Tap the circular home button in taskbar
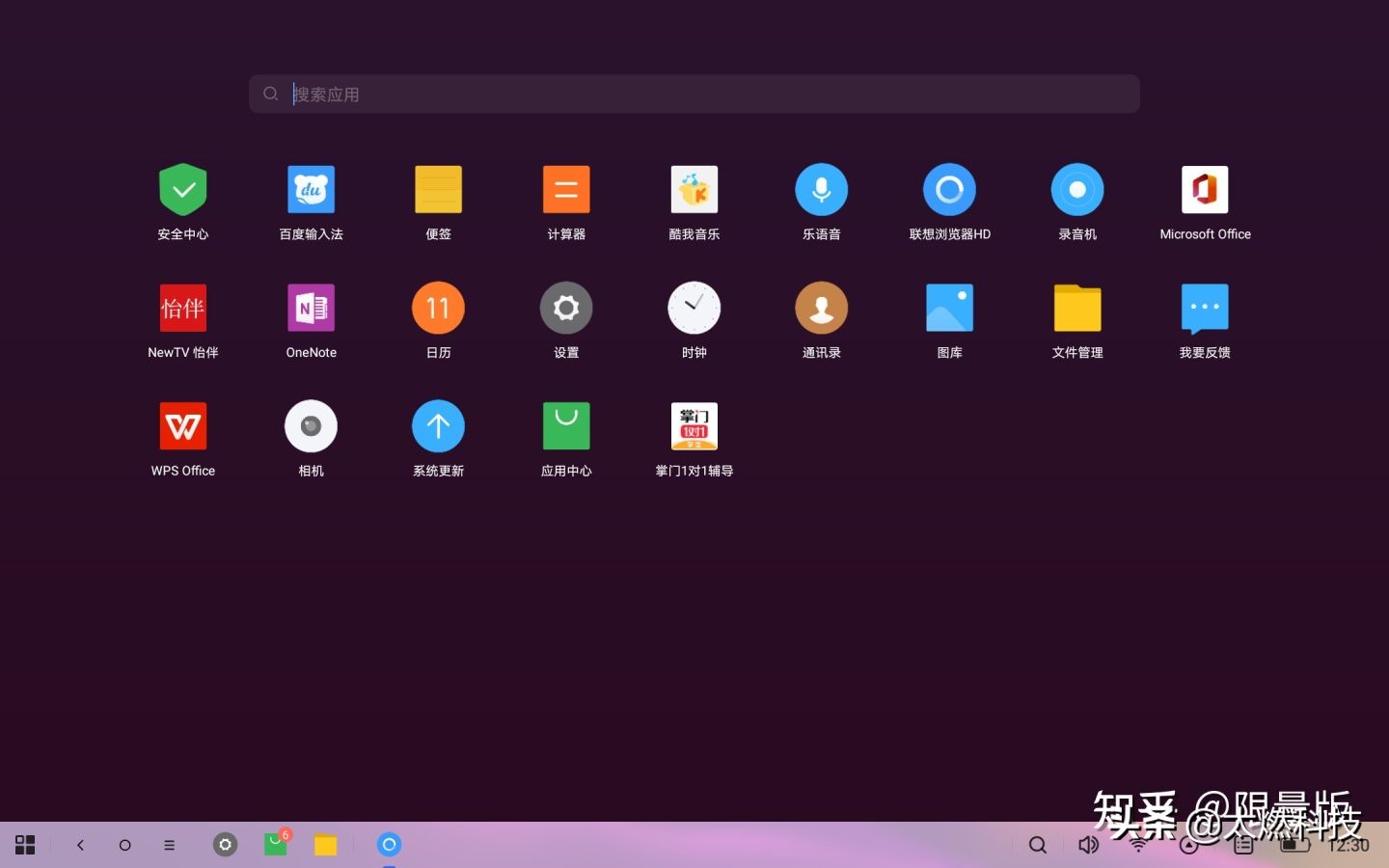1389x868 pixels. click(124, 845)
